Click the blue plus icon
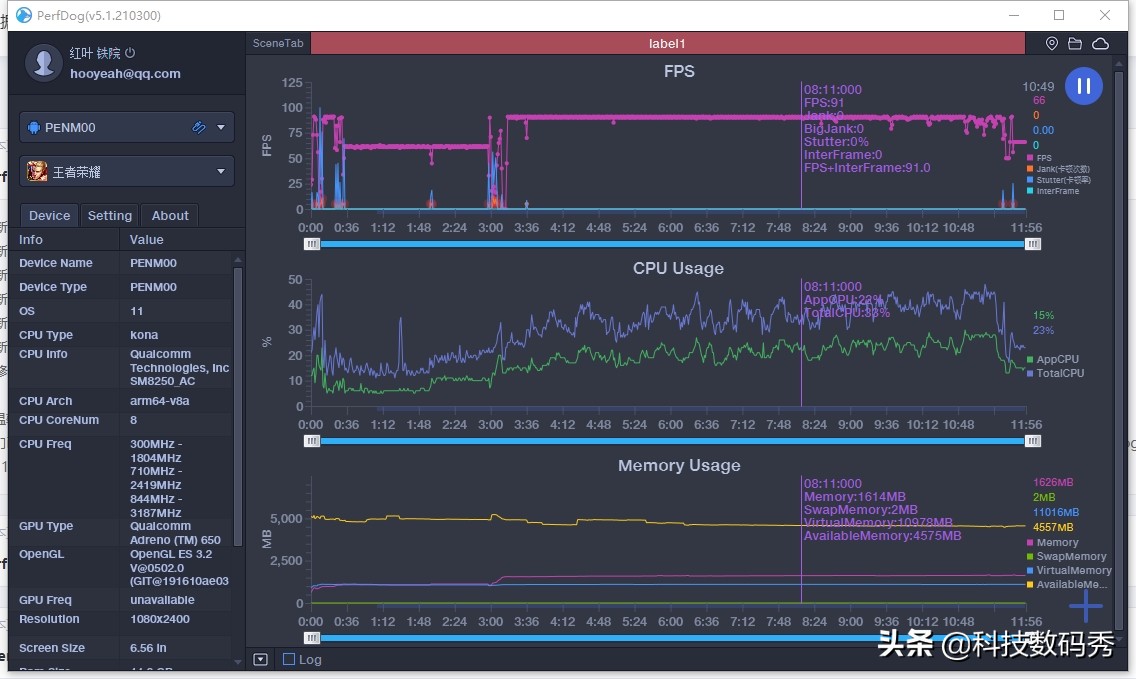 click(1085, 606)
